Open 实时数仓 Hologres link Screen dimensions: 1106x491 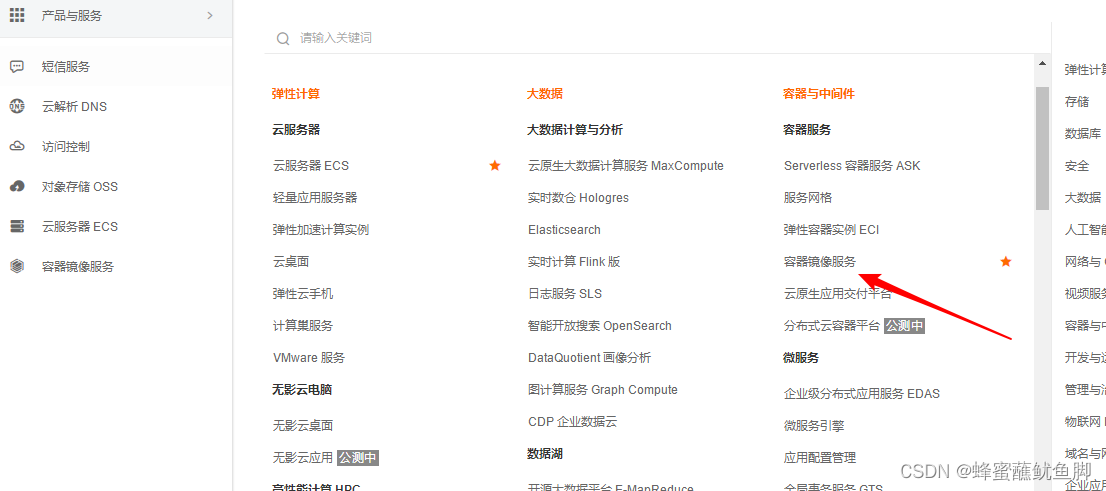pyautogui.click(x=578, y=198)
